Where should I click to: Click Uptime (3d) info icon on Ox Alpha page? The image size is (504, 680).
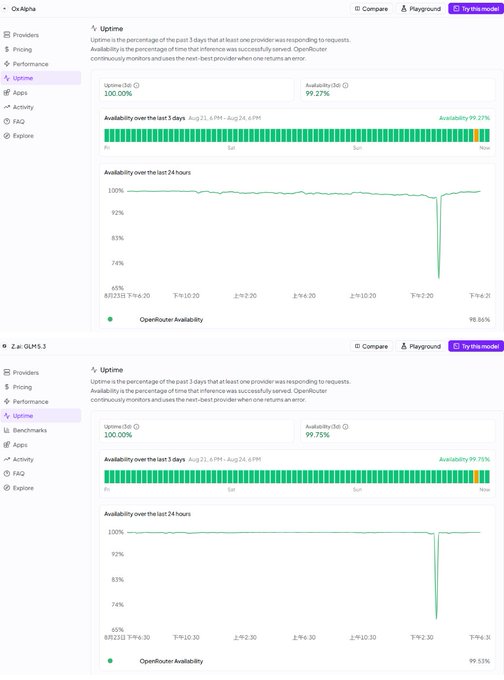[136, 85]
